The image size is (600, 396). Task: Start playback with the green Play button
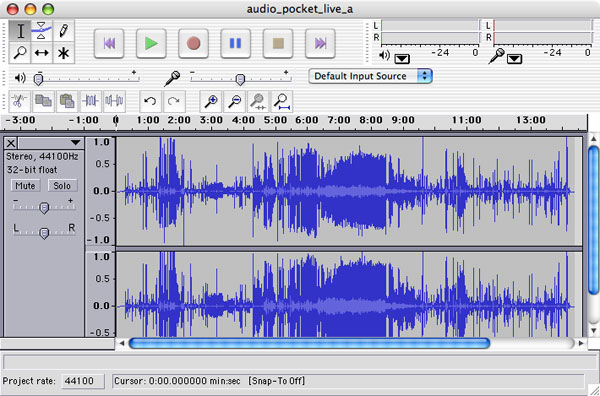pos(151,43)
